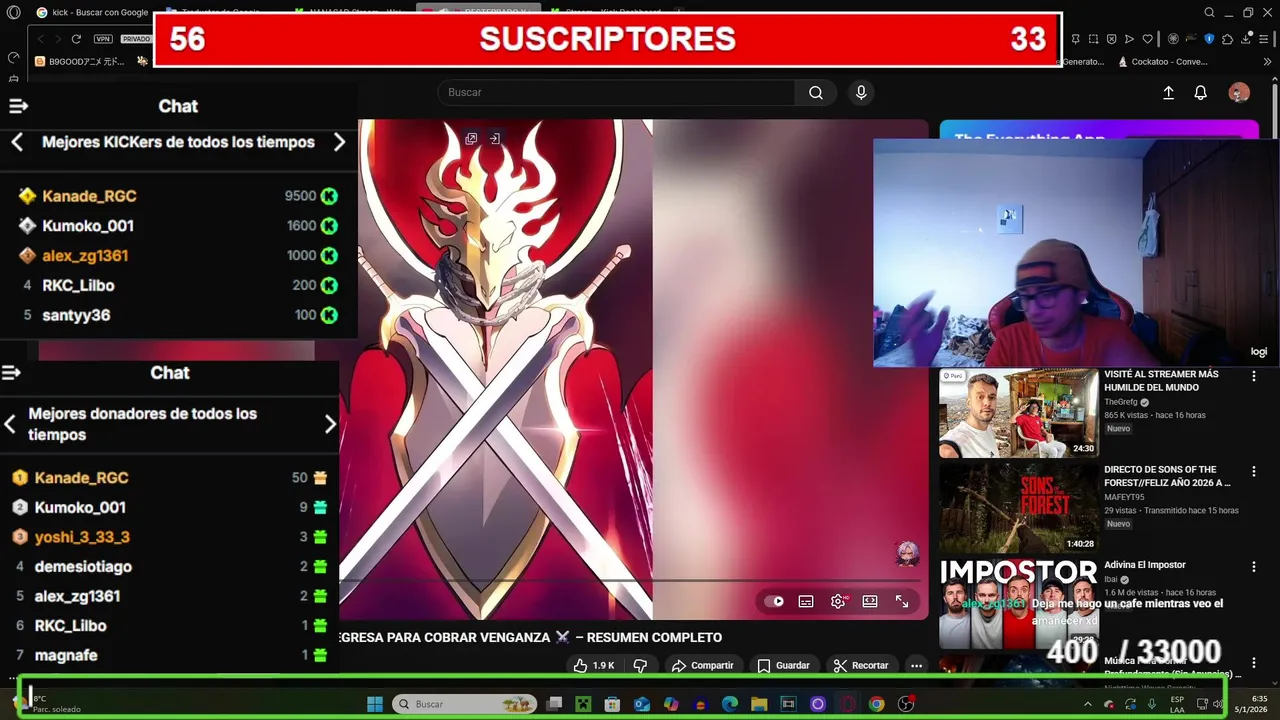Enter fullscreen on the video
Viewport: 1280px width, 720px height.
(x=902, y=601)
